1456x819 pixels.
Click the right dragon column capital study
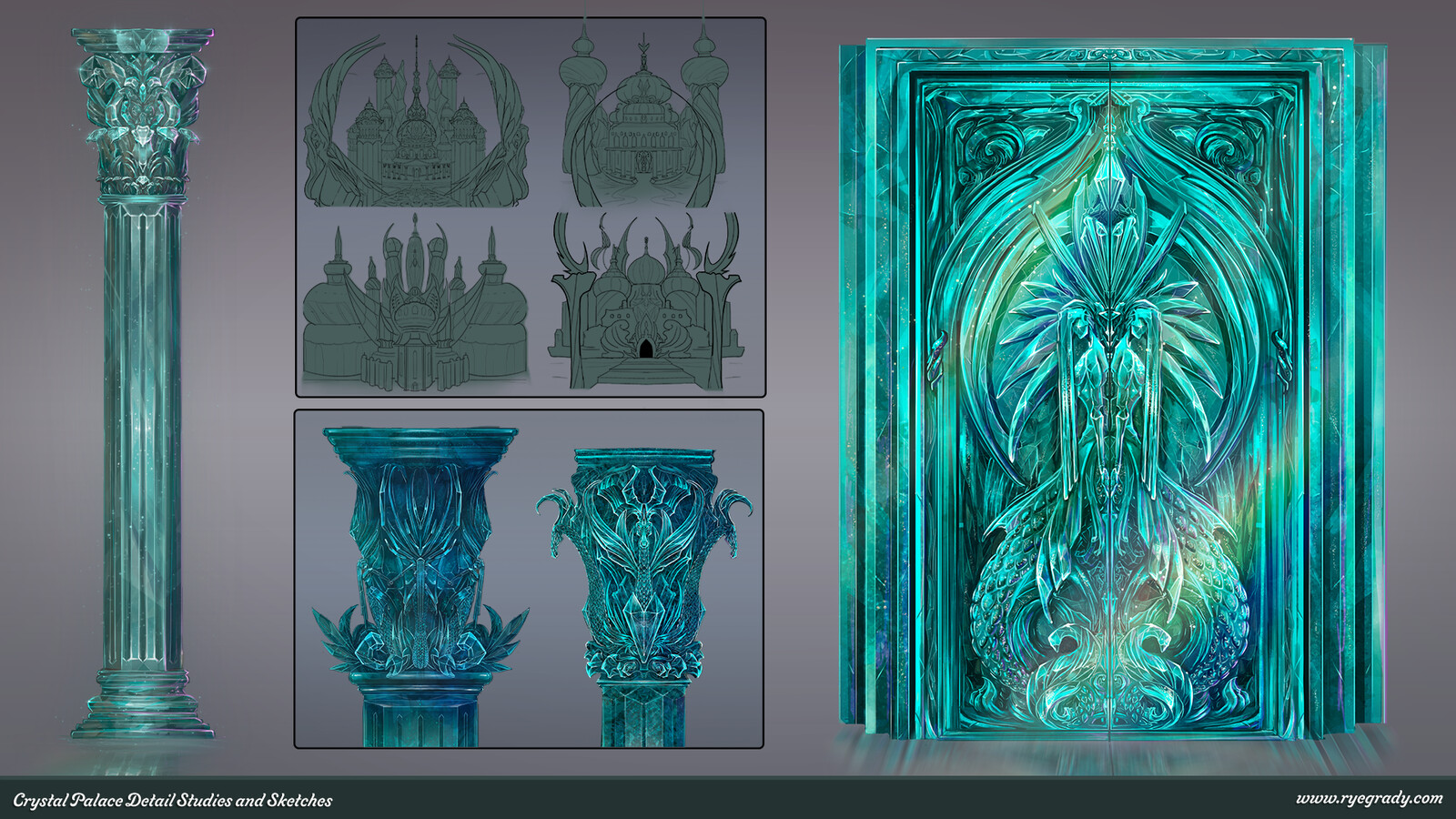click(x=645, y=596)
